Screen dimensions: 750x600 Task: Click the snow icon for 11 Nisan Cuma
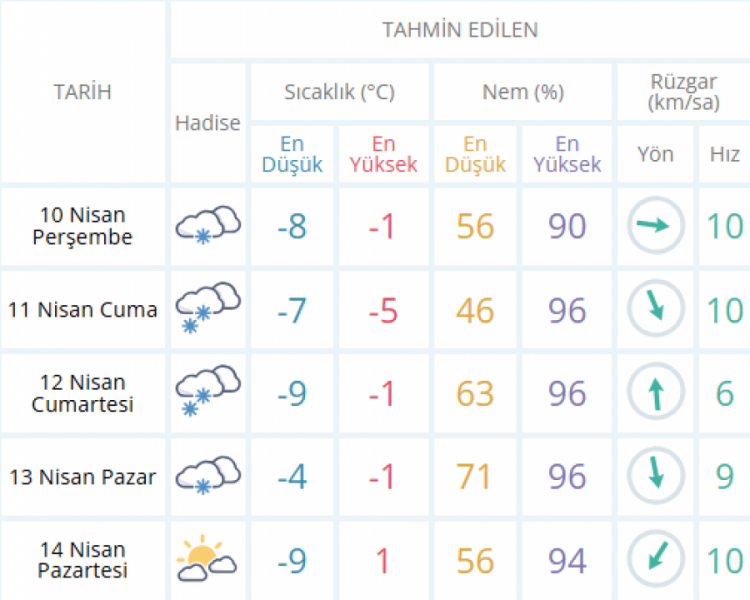208,309
